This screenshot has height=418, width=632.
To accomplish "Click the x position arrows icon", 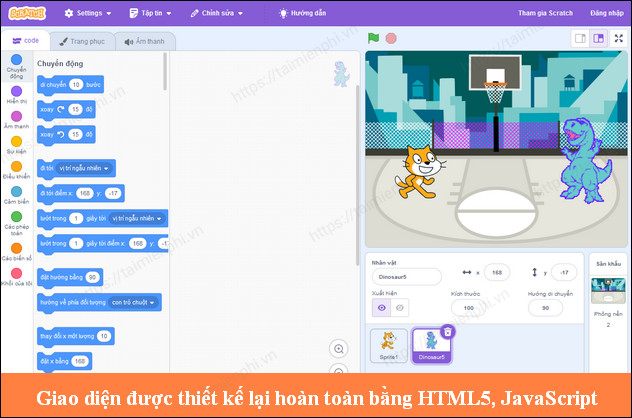I will [466, 272].
